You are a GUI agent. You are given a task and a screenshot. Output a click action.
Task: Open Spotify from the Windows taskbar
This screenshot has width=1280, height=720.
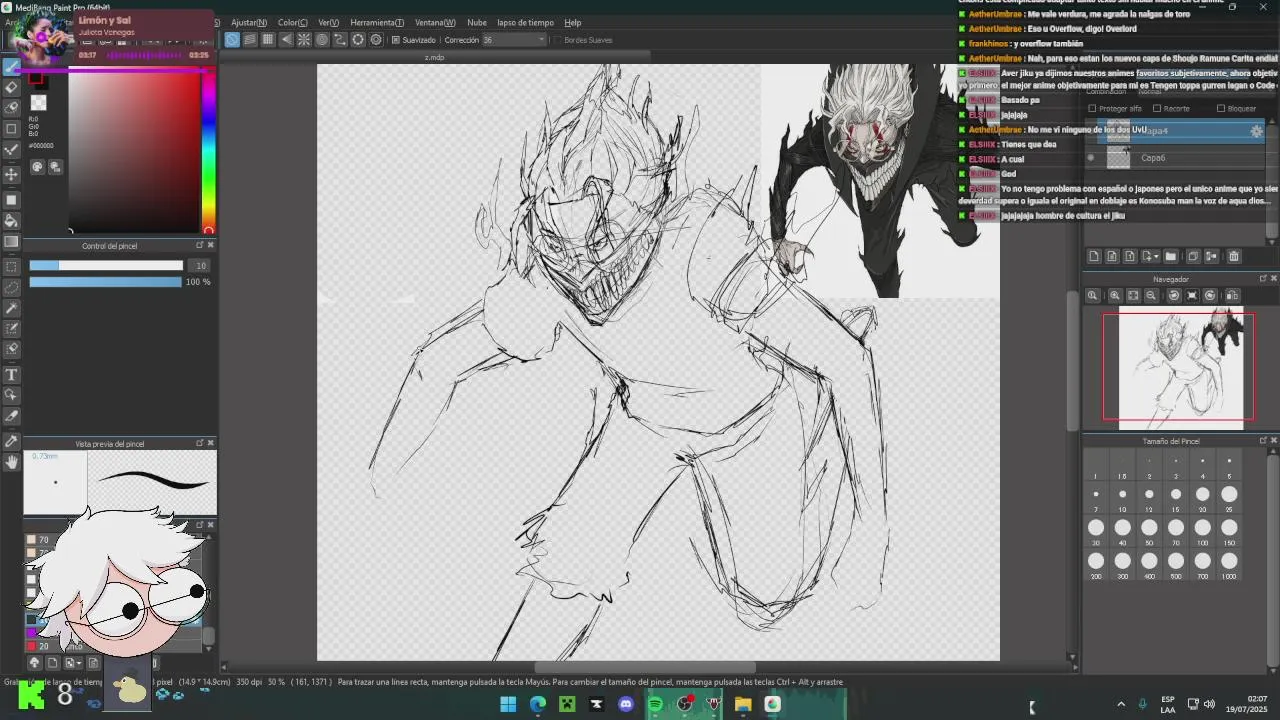655,704
